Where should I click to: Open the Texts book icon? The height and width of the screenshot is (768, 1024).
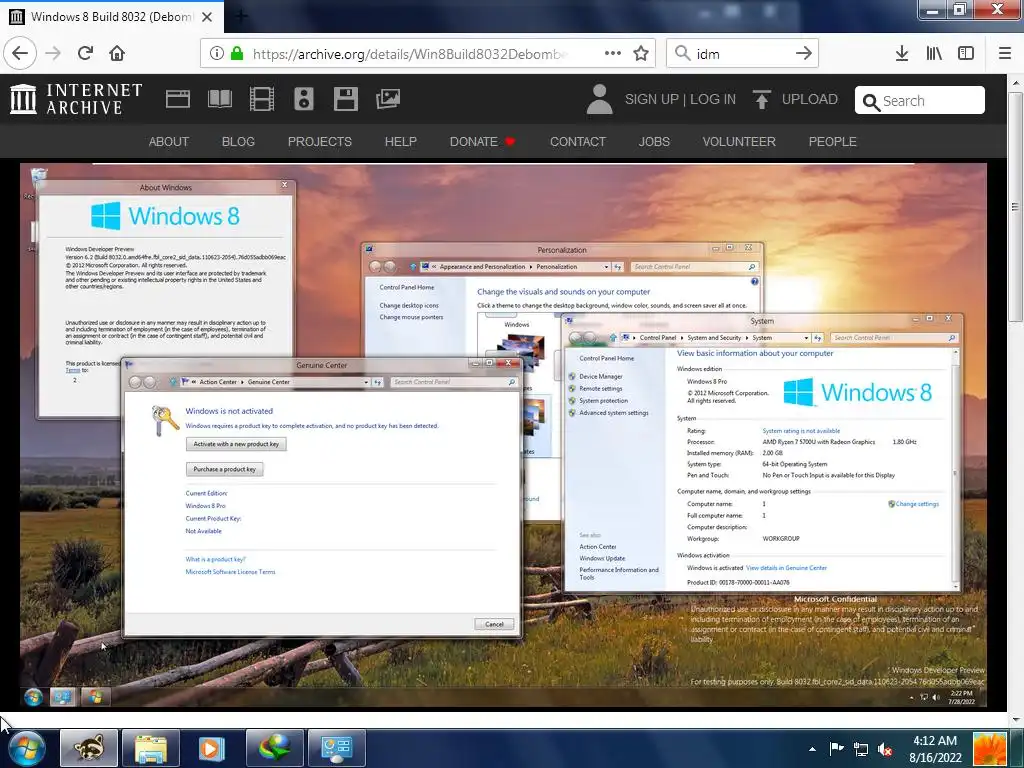point(219,99)
